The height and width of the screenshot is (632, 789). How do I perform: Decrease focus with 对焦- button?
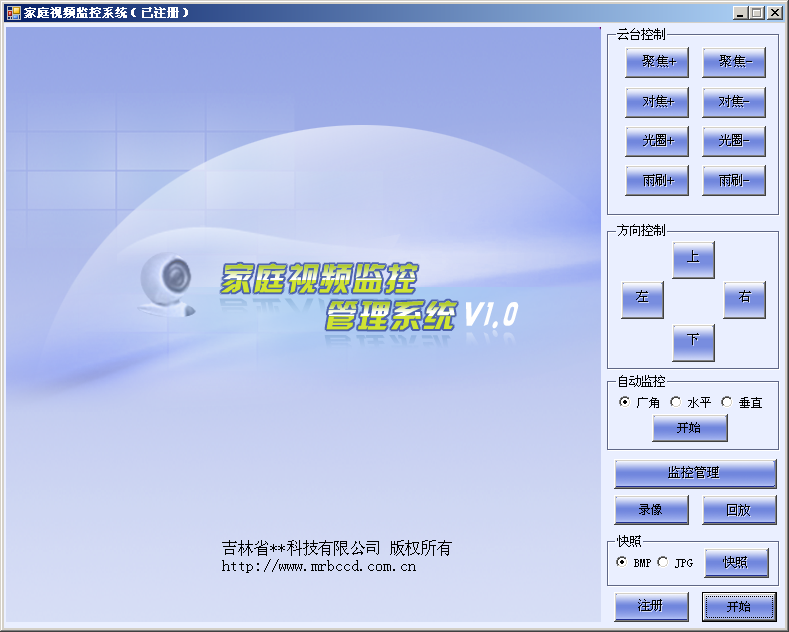click(734, 102)
